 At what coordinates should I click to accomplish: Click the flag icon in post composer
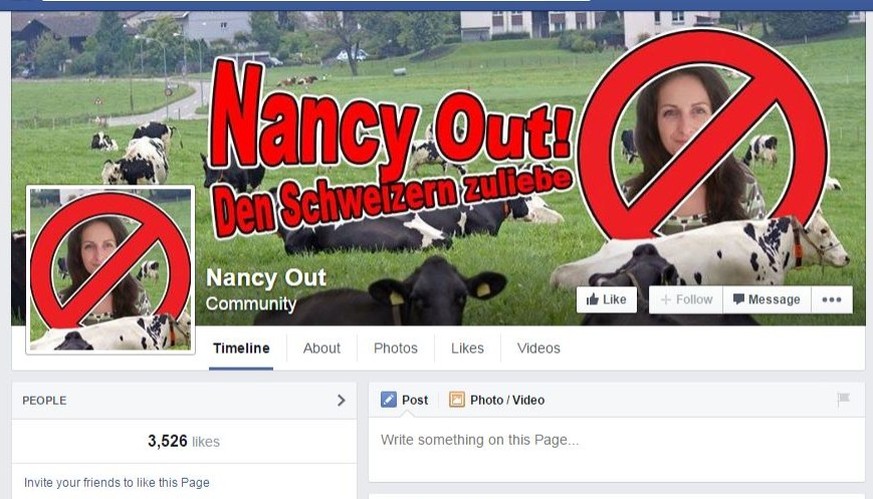pyautogui.click(x=843, y=398)
